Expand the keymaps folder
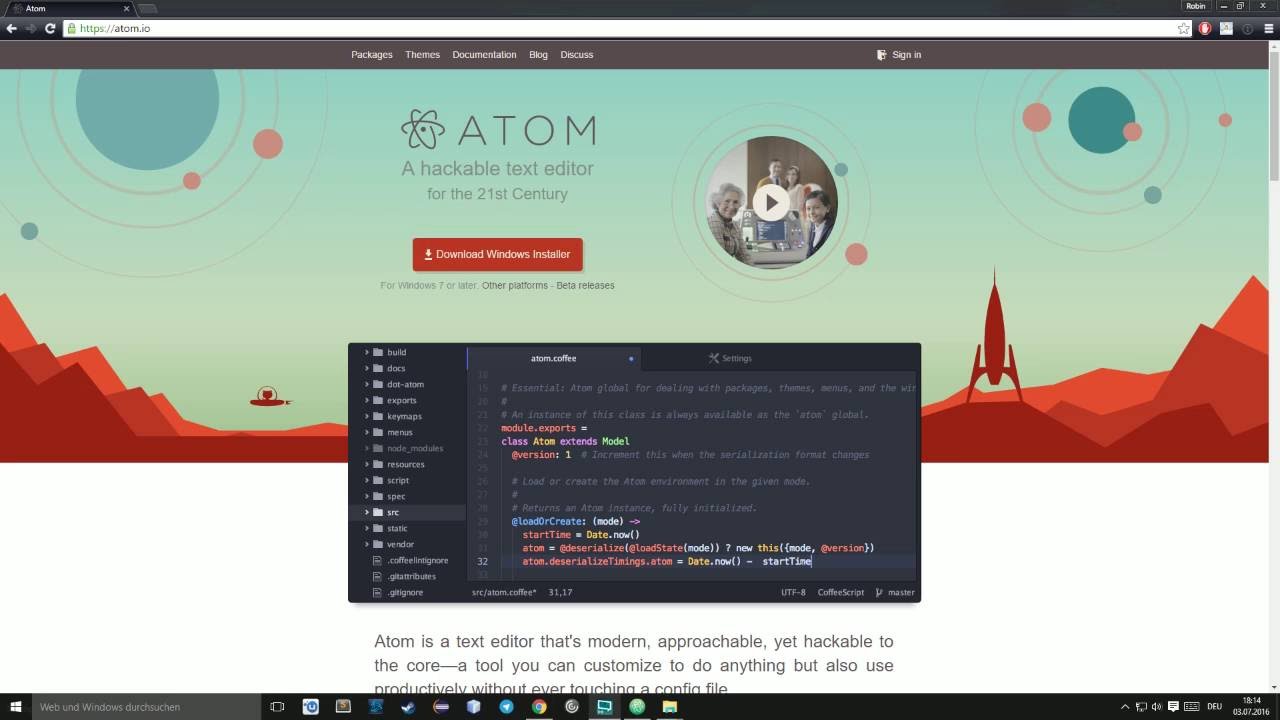This screenshot has width=1280, height=720. coord(367,416)
